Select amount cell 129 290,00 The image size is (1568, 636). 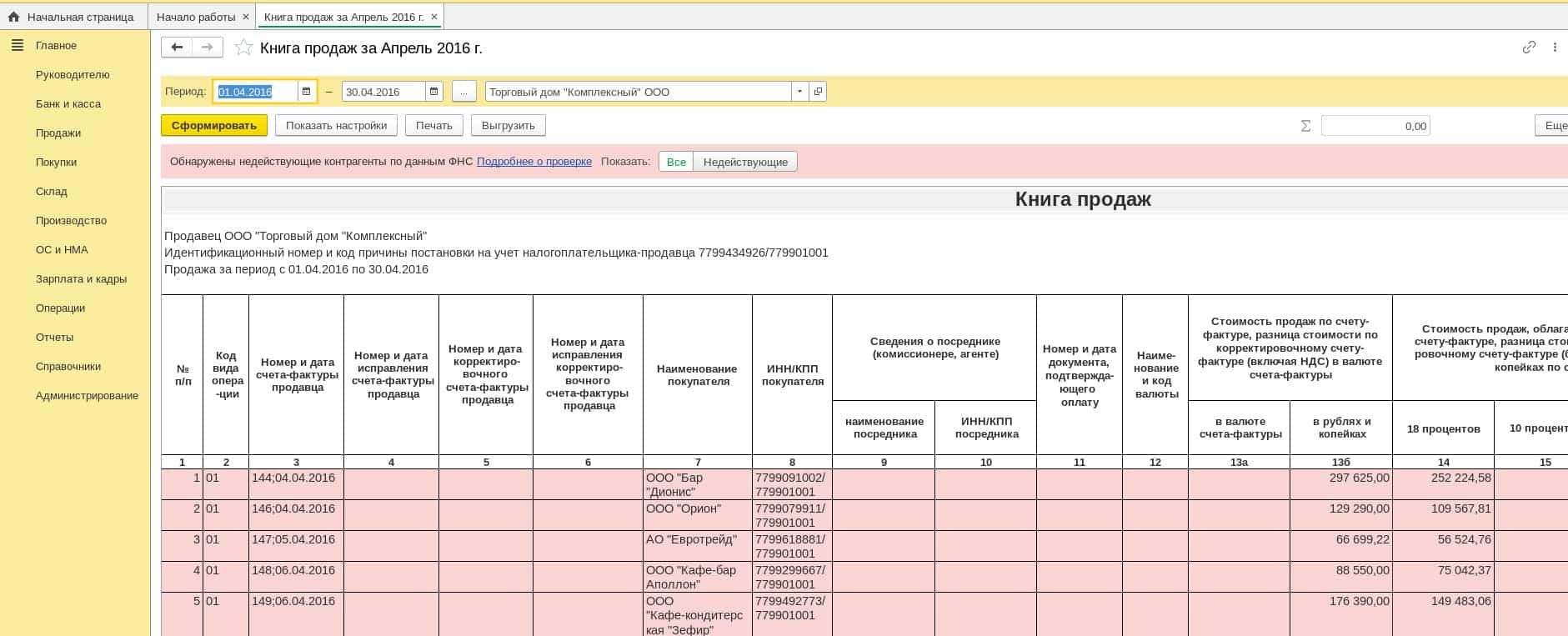[1341, 515]
